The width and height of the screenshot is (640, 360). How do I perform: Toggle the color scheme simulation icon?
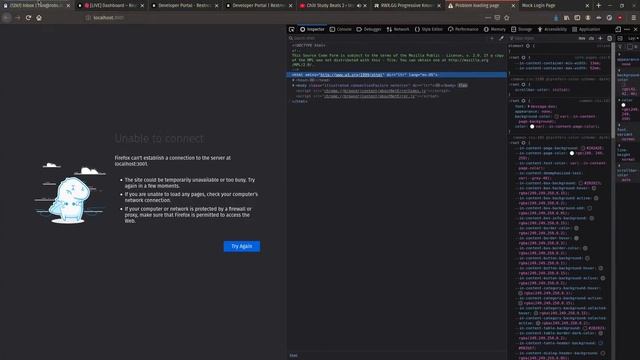click(x=609, y=38)
